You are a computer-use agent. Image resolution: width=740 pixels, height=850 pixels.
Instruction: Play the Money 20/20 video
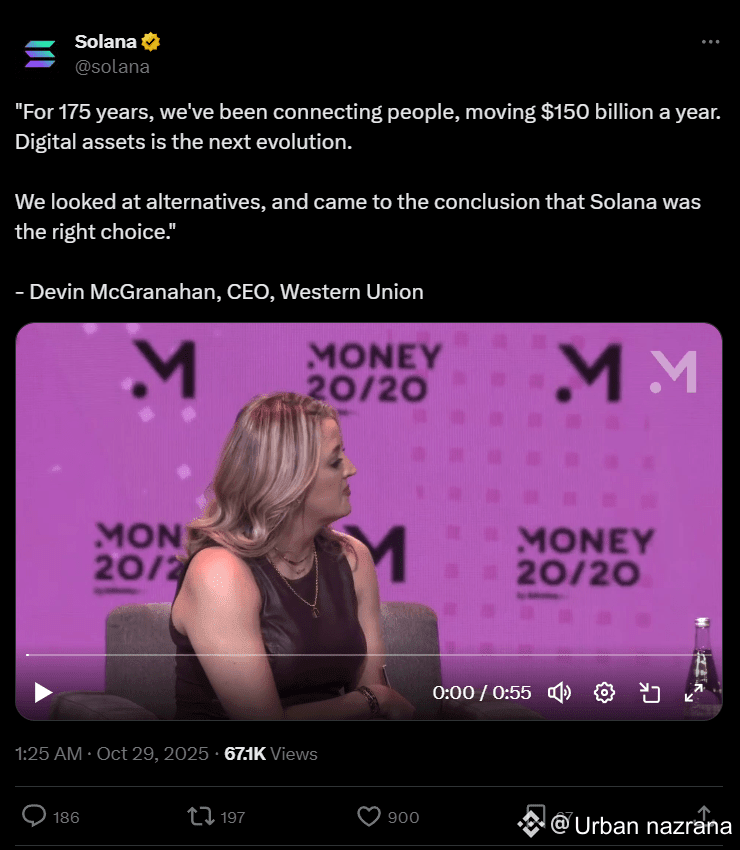(43, 692)
